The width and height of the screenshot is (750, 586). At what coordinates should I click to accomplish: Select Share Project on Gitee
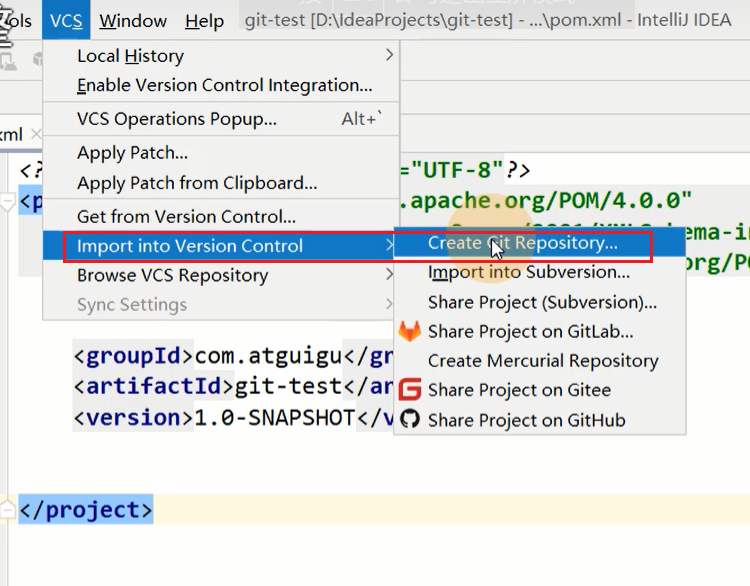tap(540, 390)
